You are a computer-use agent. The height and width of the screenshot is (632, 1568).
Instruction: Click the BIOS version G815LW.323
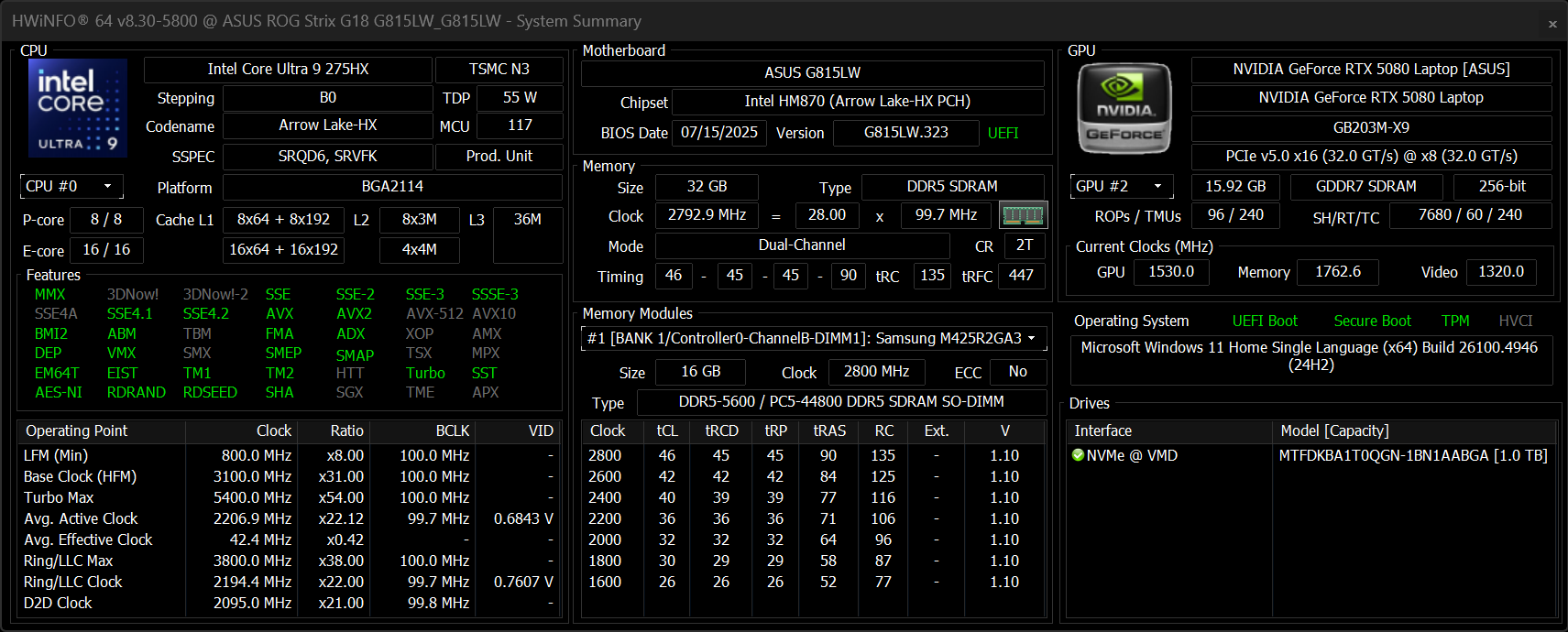click(906, 133)
